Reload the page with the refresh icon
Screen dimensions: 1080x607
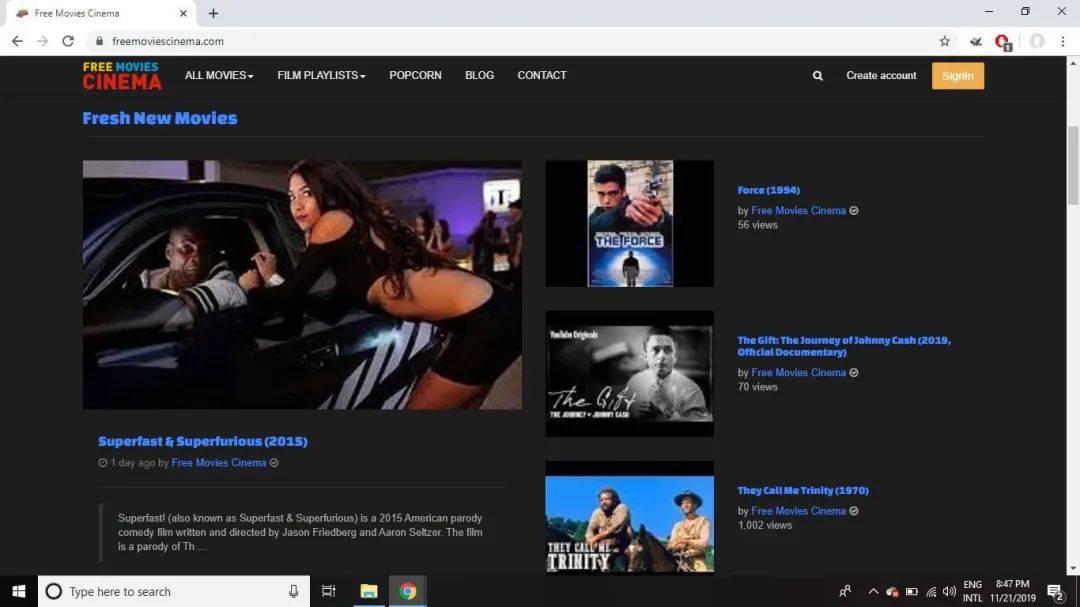(68, 41)
